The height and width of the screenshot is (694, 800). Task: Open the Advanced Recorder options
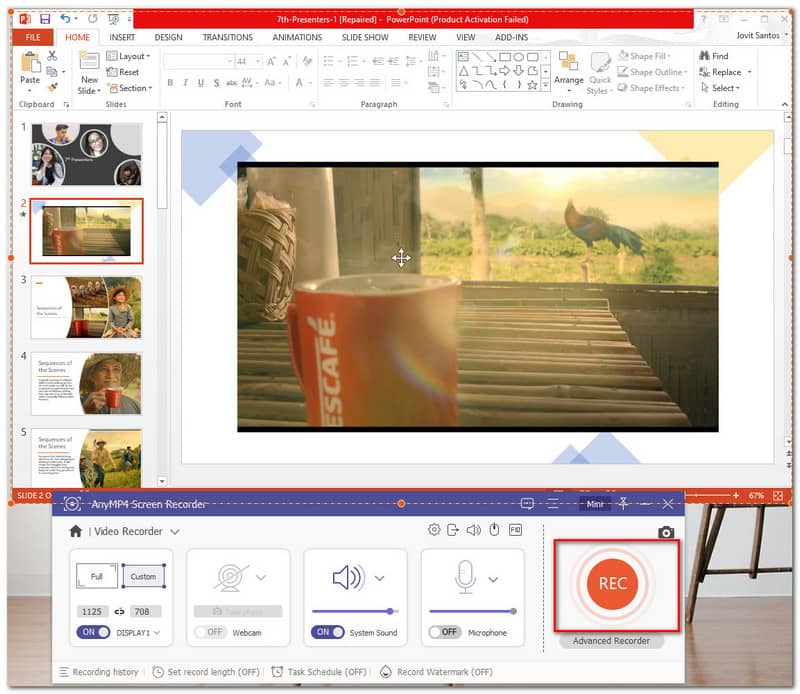point(611,641)
